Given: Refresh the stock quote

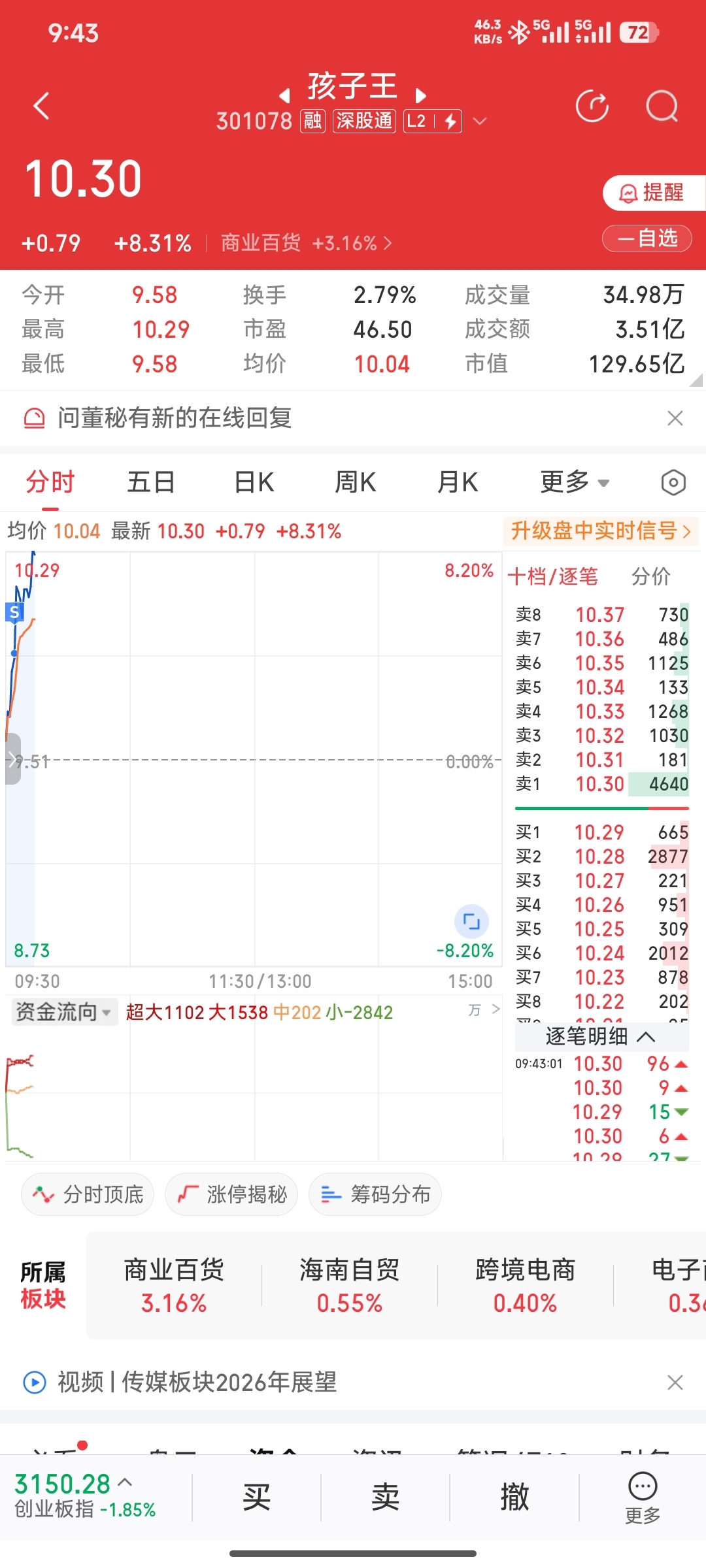Looking at the screenshot, I should coord(592,106).
